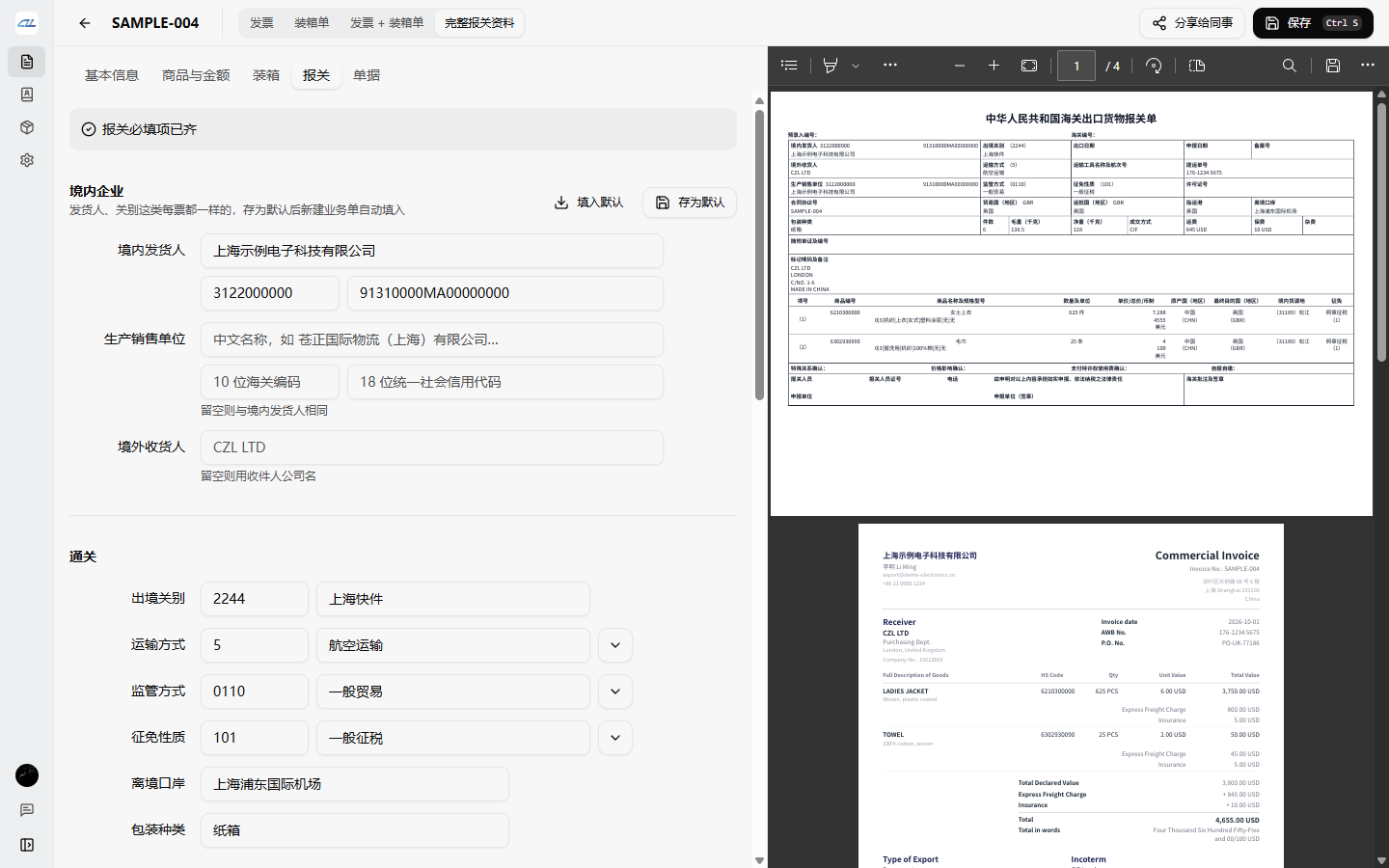Focus the 生产销售单位 Chinese name field
The height and width of the screenshot is (868, 1389).
(x=432, y=339)
